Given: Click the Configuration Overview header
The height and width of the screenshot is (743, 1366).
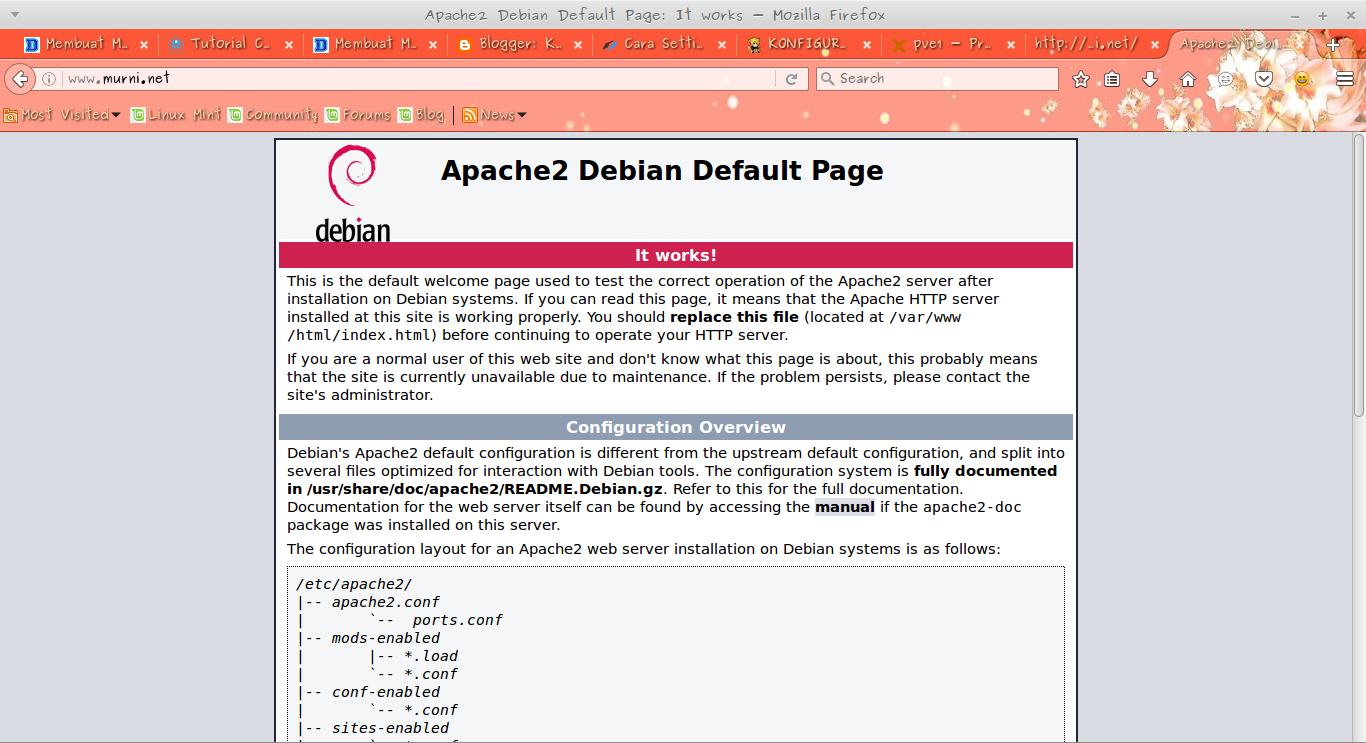Looking at the screenshot, I should (676, 427).
